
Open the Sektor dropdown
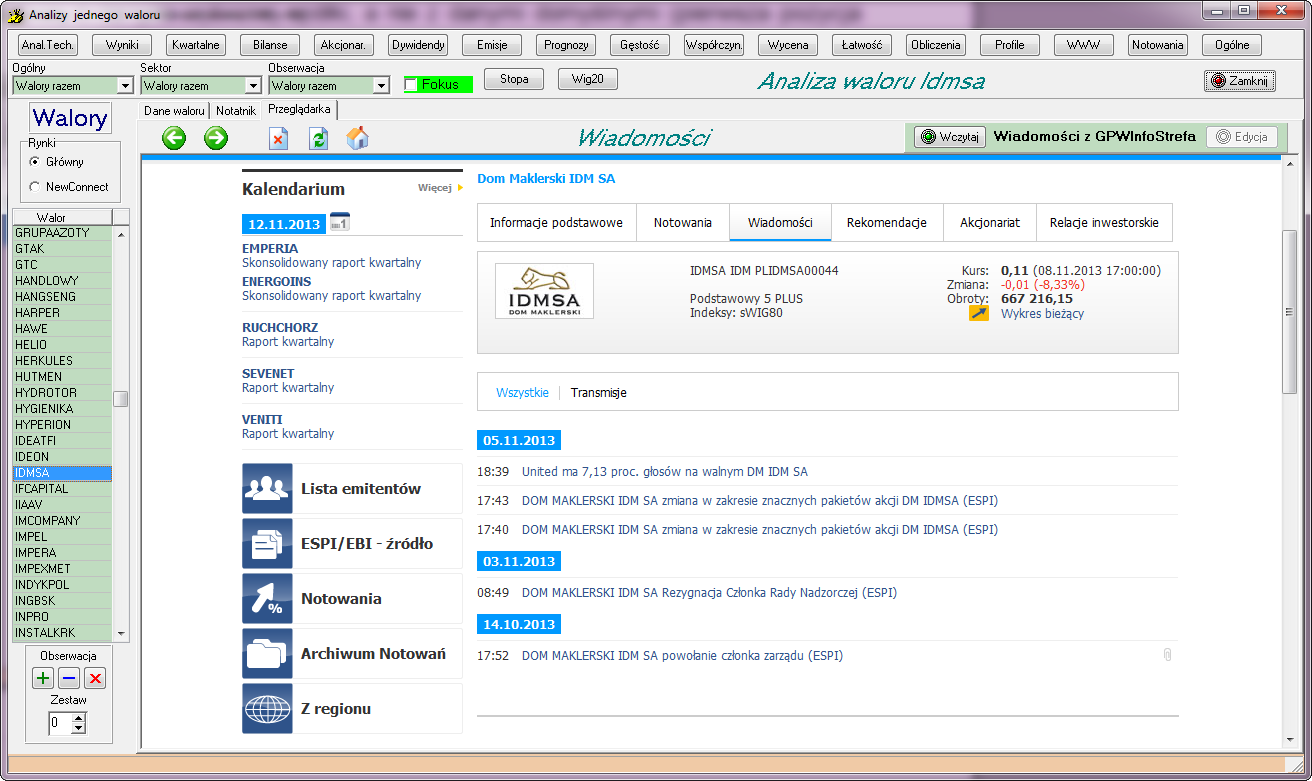pos(253,86)
